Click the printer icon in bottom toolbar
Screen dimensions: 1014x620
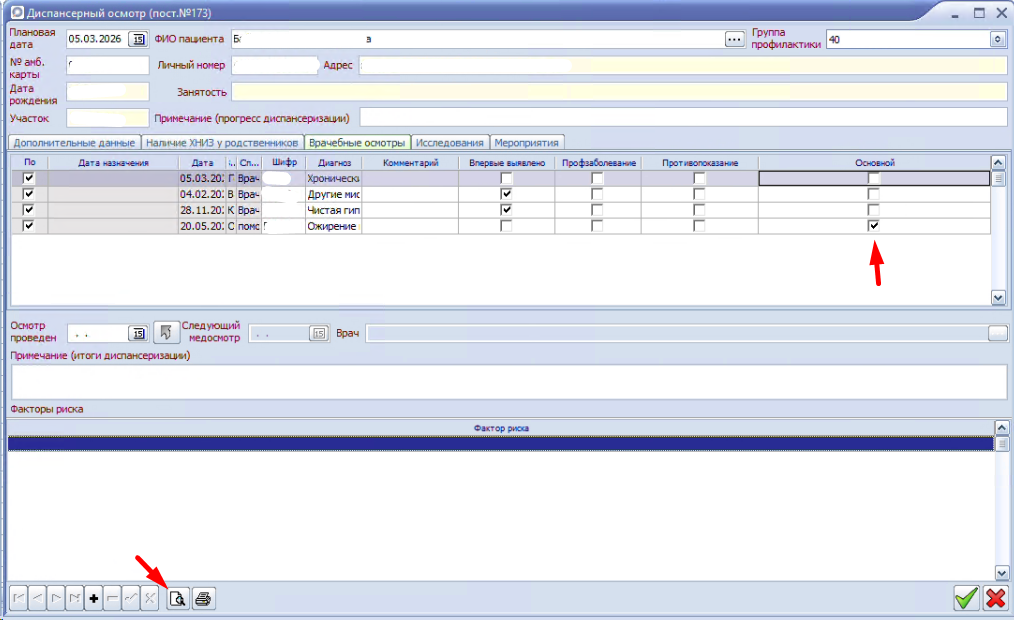[203, 598]
